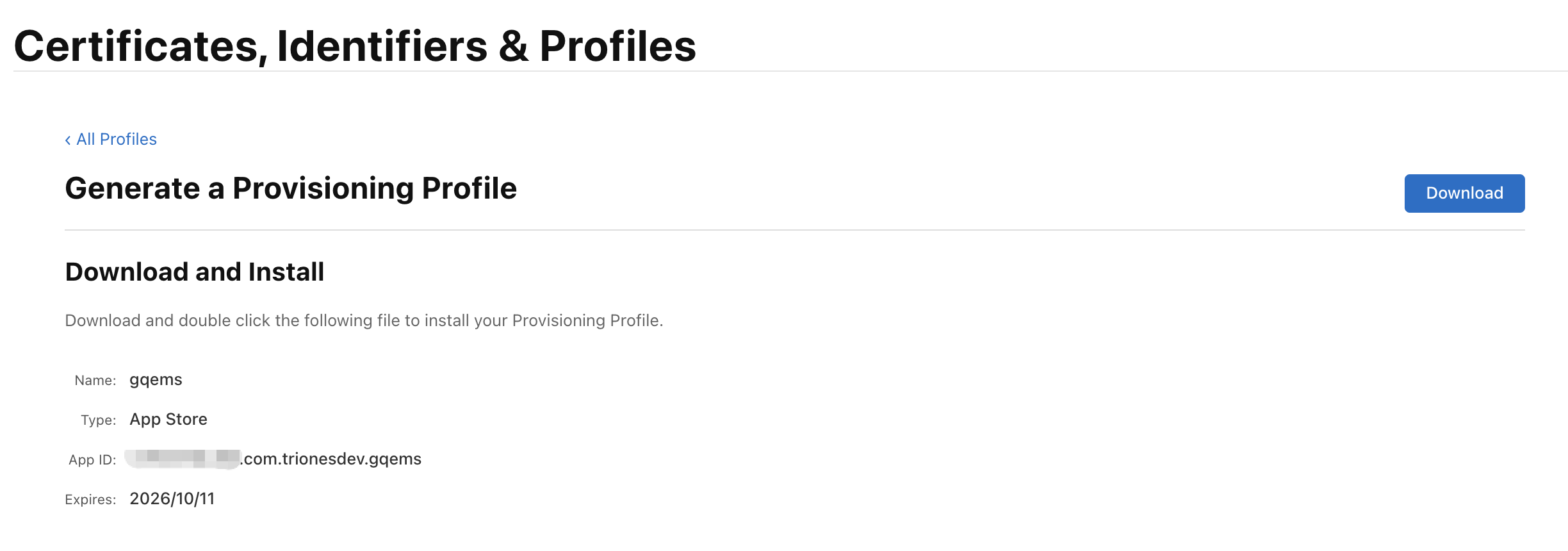
Task: Click the word Identifiers in the main title
Action: click(382, 46)
